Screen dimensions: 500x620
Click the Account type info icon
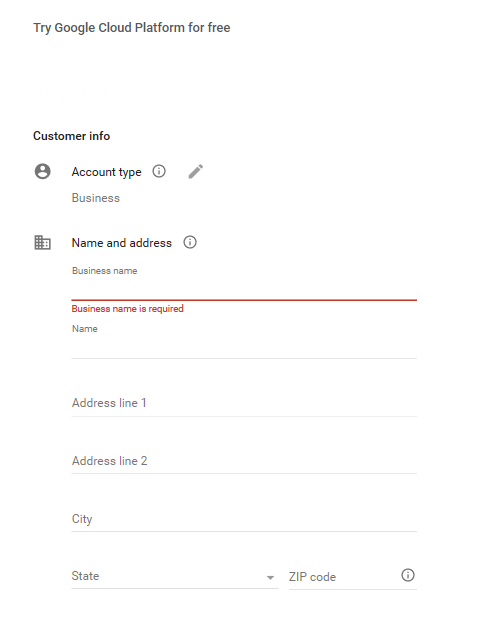pos(159,172)
